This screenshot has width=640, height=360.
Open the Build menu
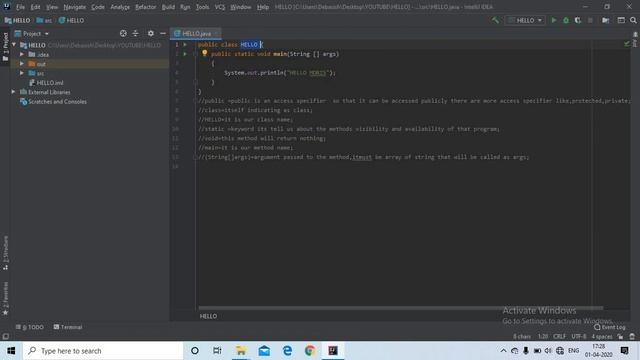click(x=168, y=7)
